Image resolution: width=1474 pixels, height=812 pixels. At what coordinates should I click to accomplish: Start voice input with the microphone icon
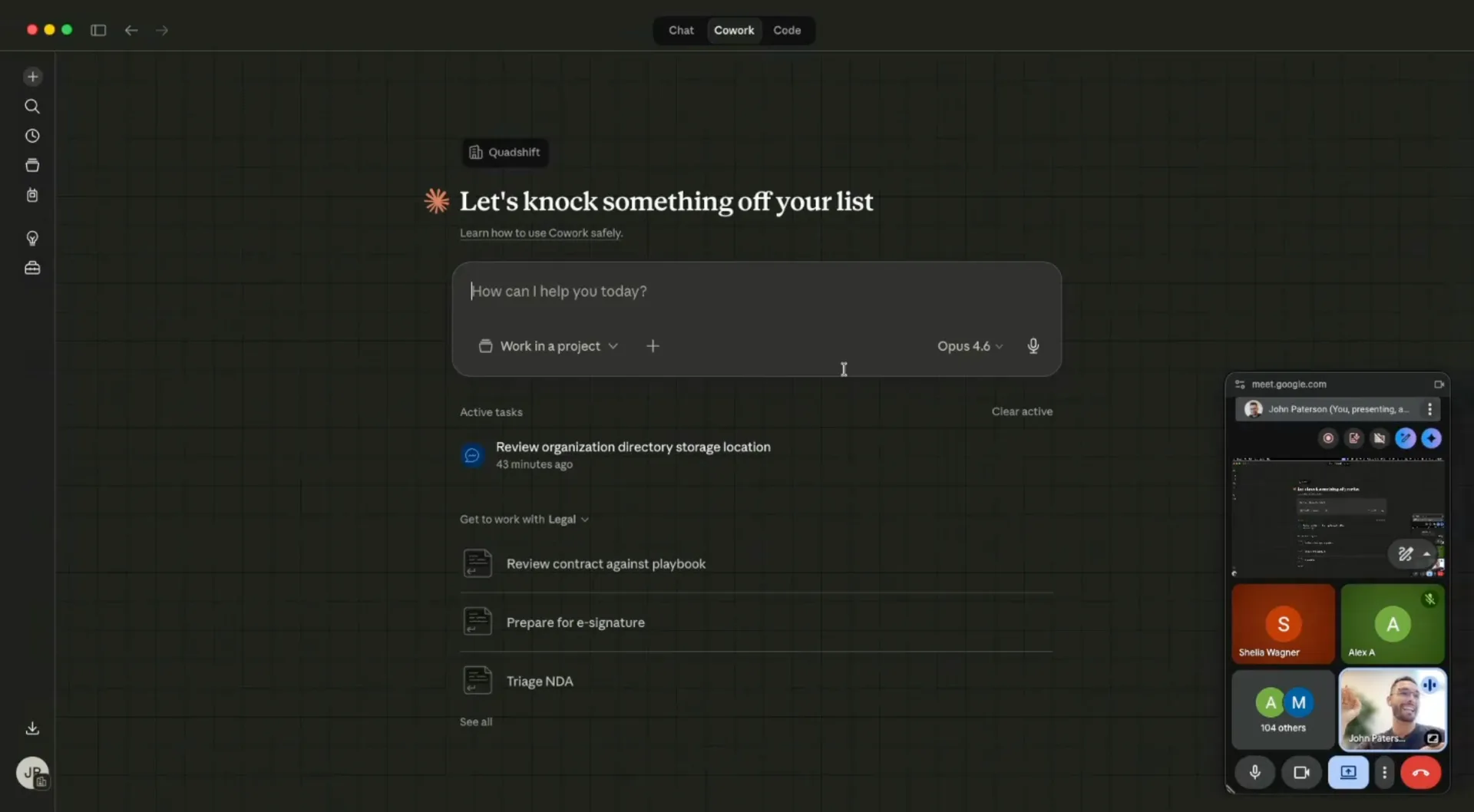click(x=1033, y=346)
